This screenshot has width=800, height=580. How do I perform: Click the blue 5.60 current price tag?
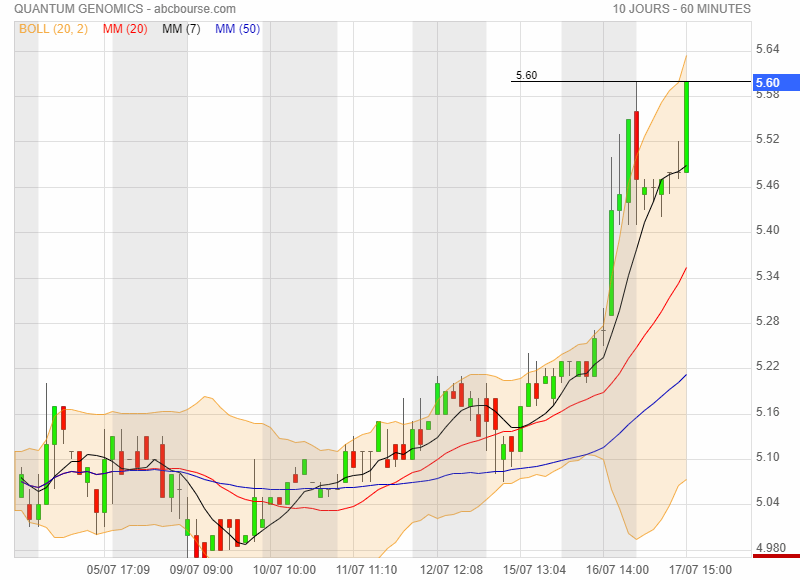point(776,83)
